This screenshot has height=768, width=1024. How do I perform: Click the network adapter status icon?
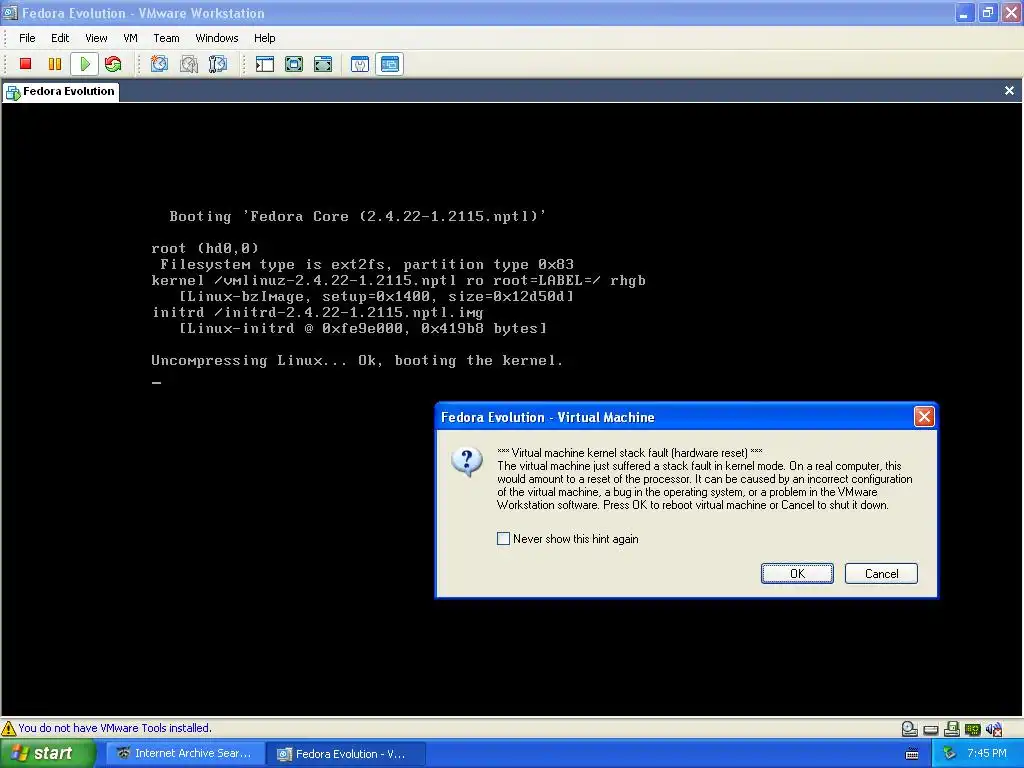973,729
